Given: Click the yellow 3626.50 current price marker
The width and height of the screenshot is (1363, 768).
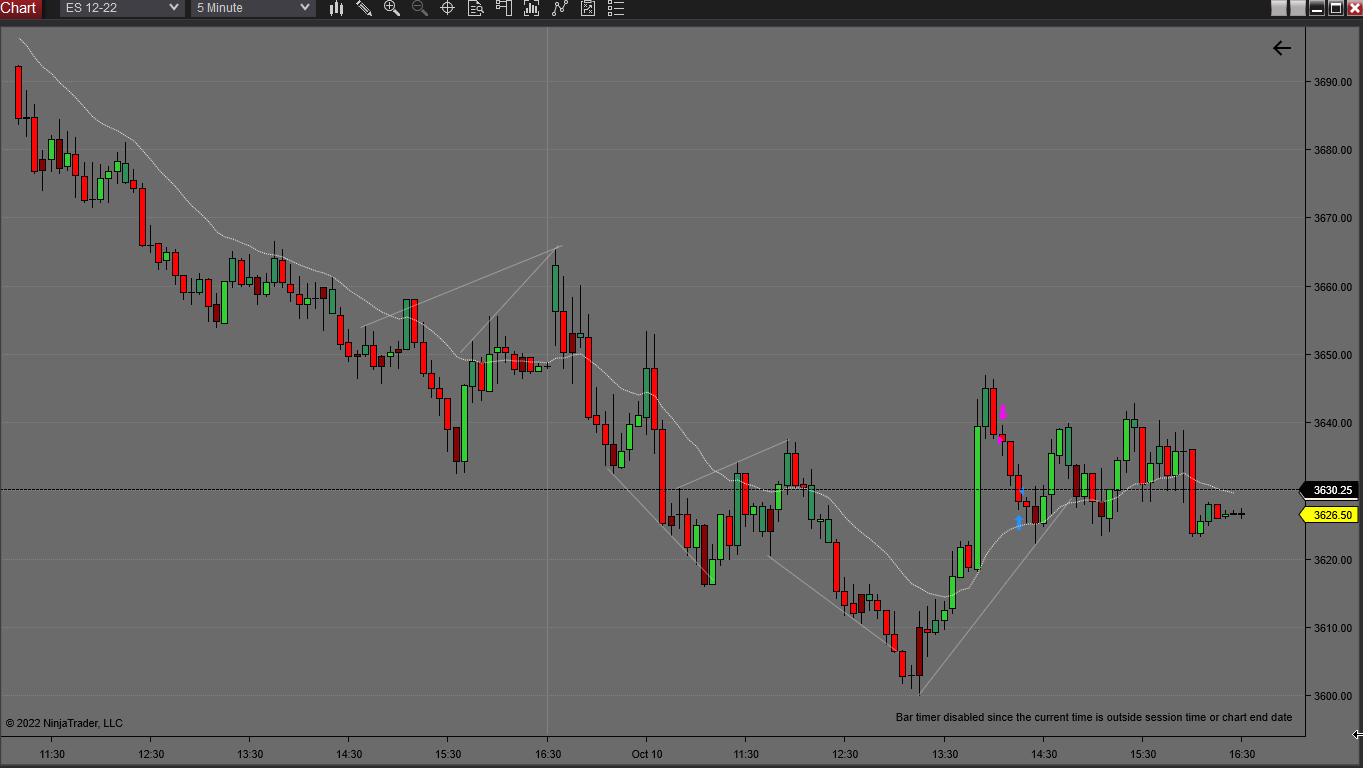Looking at the screenshot, I should tap(1329, 515).
